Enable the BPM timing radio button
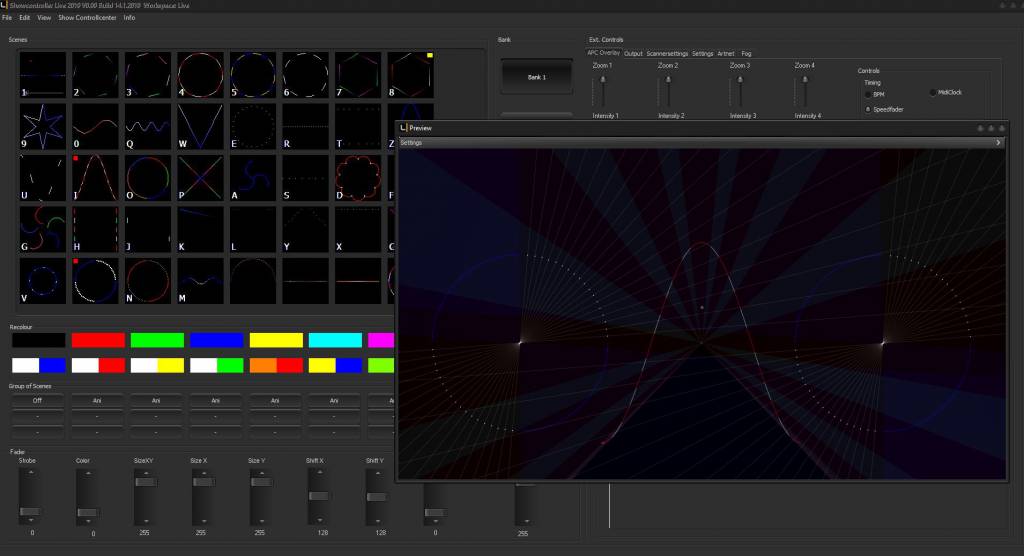This screenshot has height=556, width=1024. point(868,94)
